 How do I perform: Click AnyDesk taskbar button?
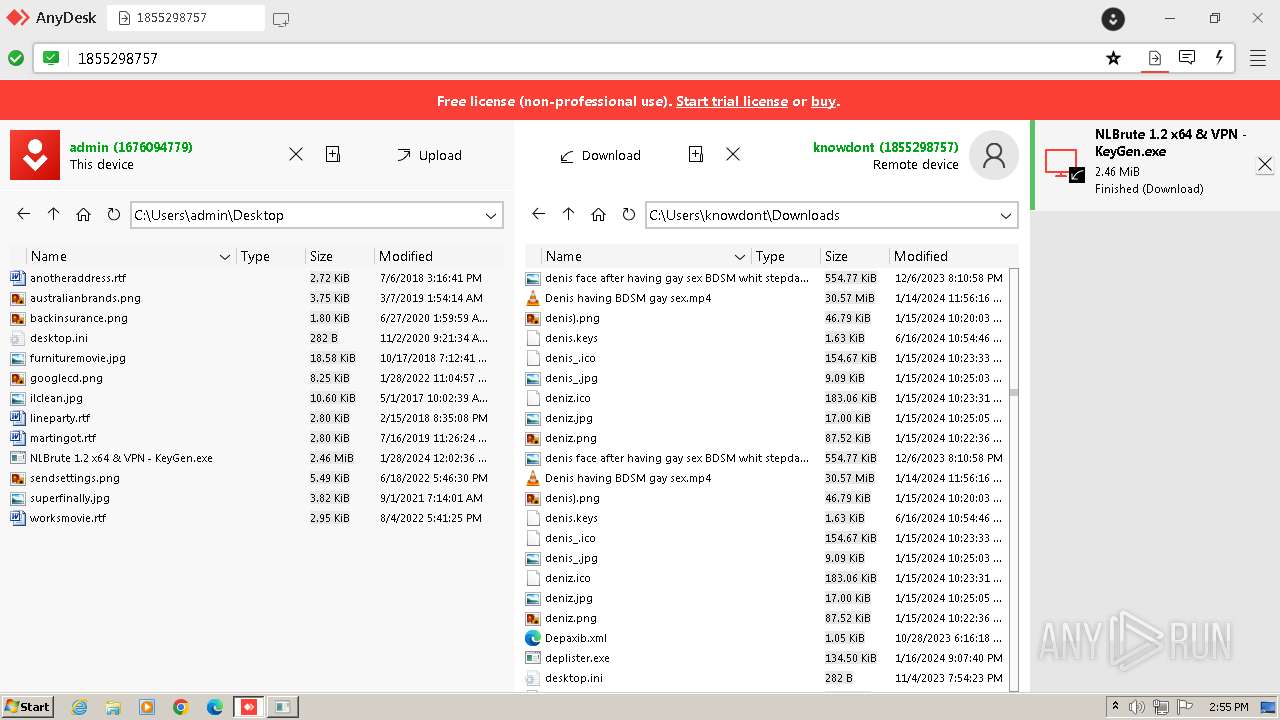tap(249, 707)
